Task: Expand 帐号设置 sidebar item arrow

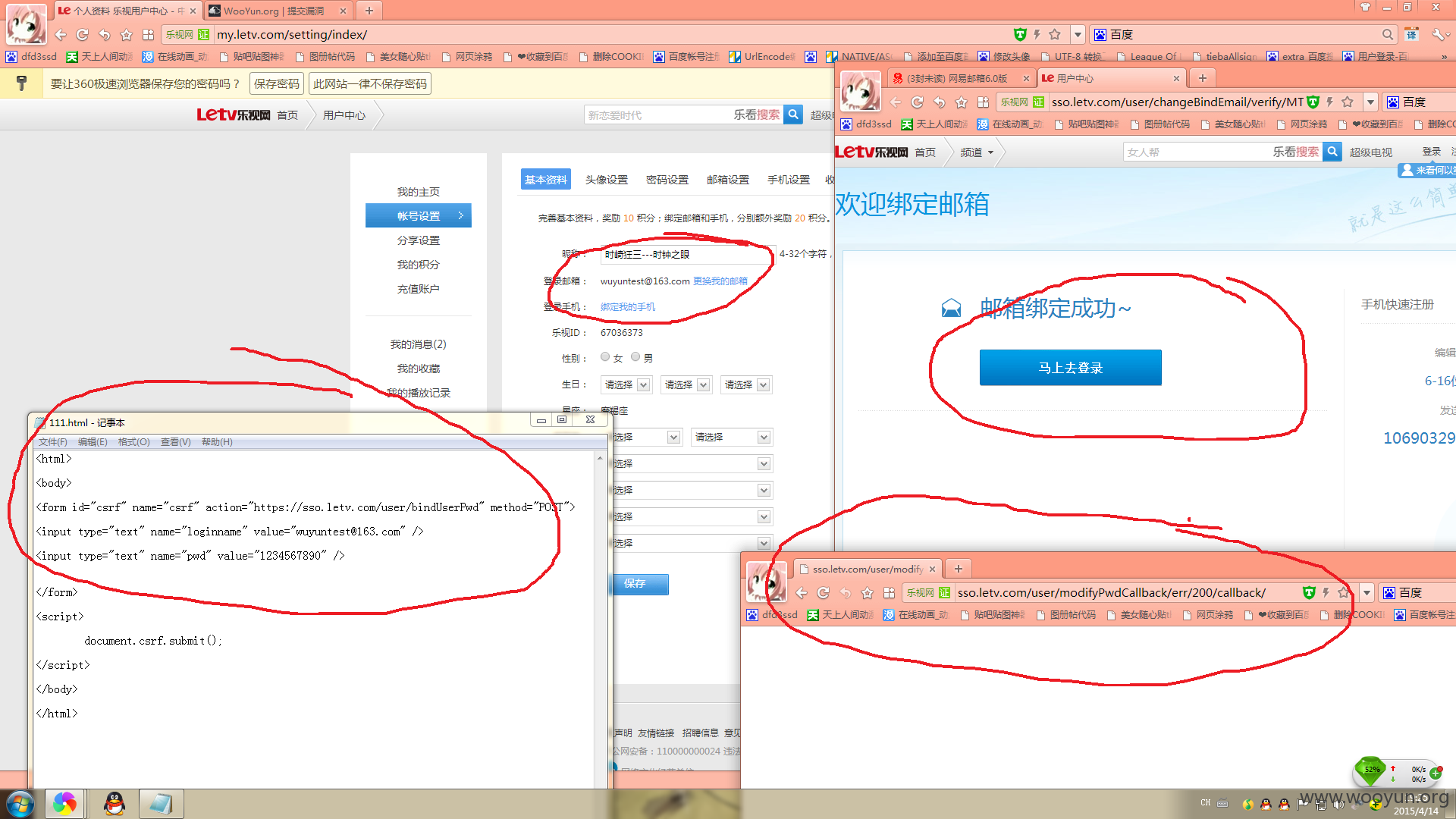Action: (x=460, y=215)
